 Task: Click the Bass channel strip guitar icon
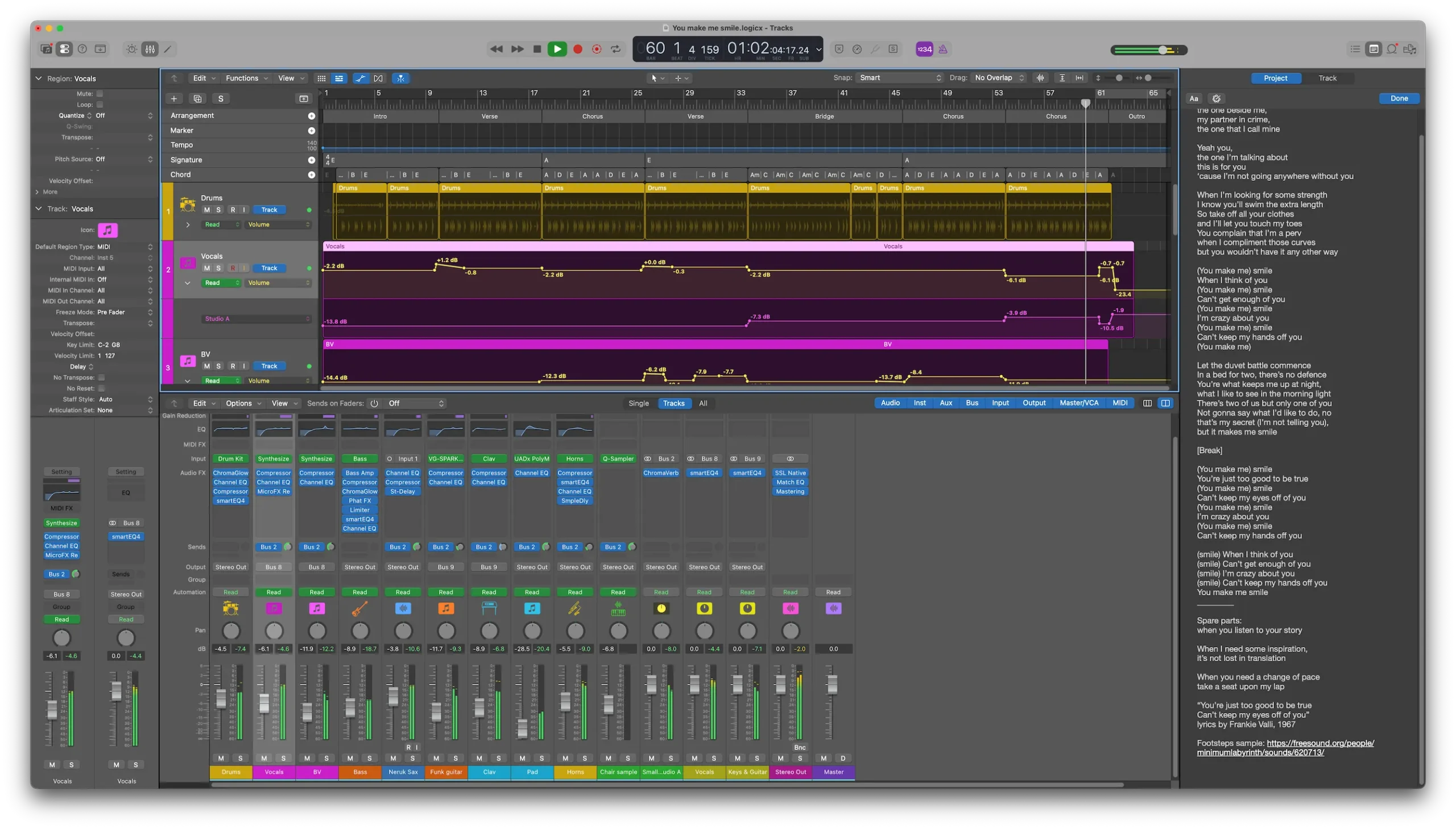pyautogui.click(x=360, y=608)
